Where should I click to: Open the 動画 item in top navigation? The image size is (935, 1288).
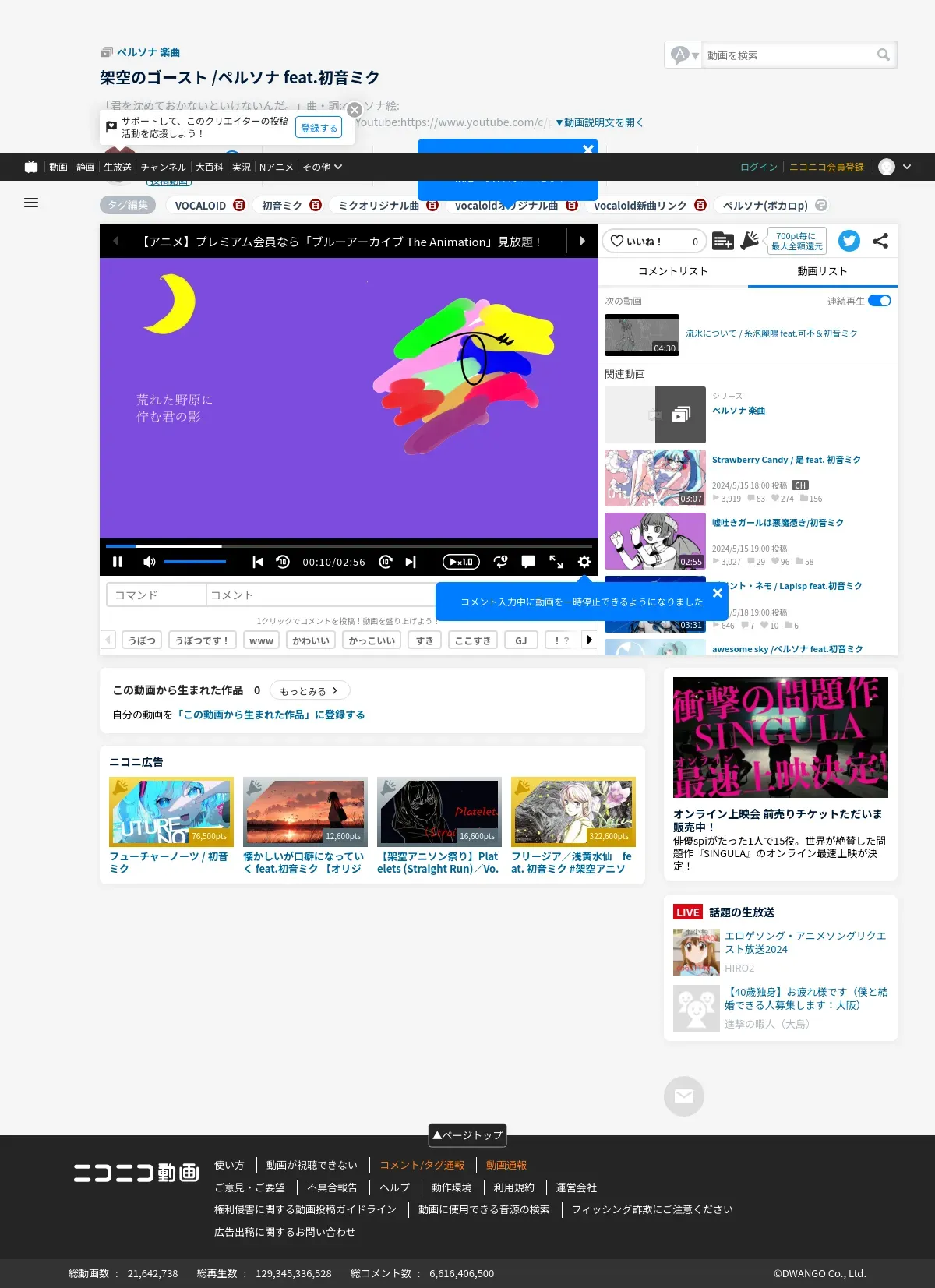tap(58, 167)
